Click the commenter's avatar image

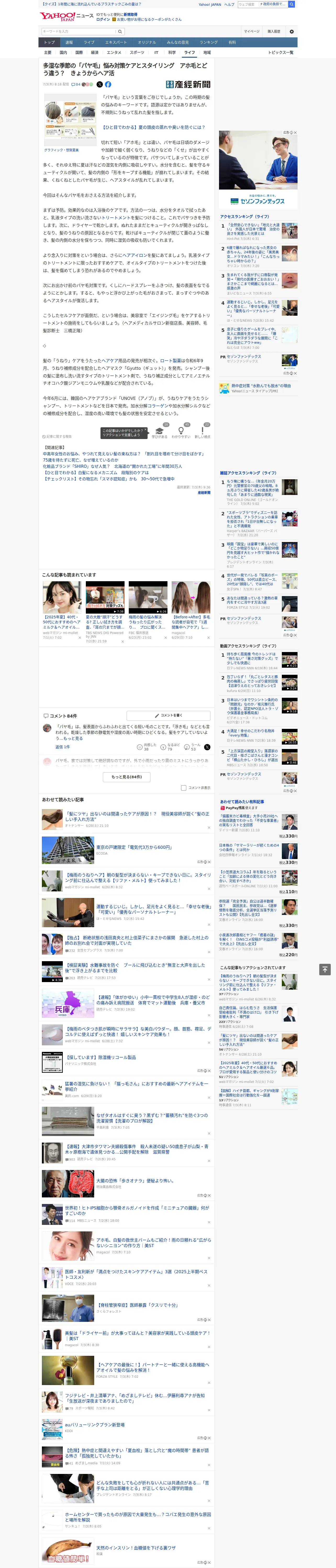(47, 728)
